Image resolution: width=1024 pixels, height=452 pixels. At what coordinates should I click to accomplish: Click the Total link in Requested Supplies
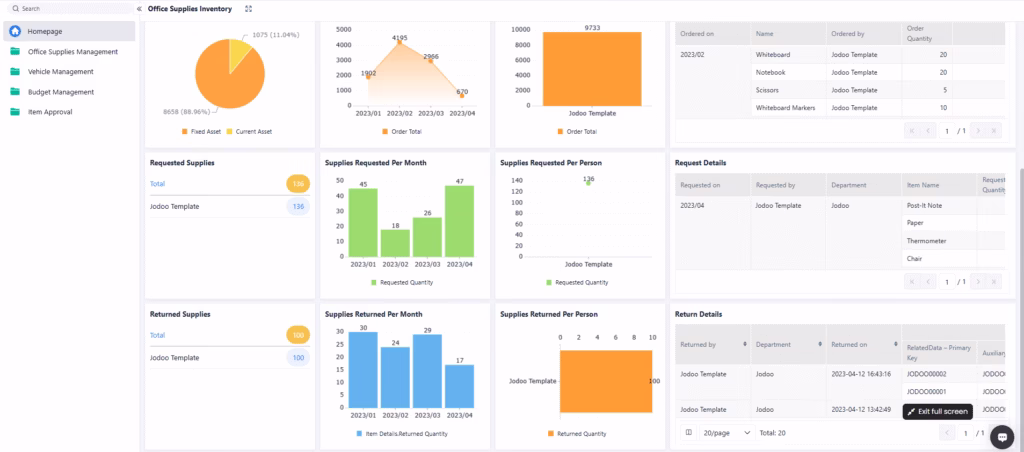point(157,184)
